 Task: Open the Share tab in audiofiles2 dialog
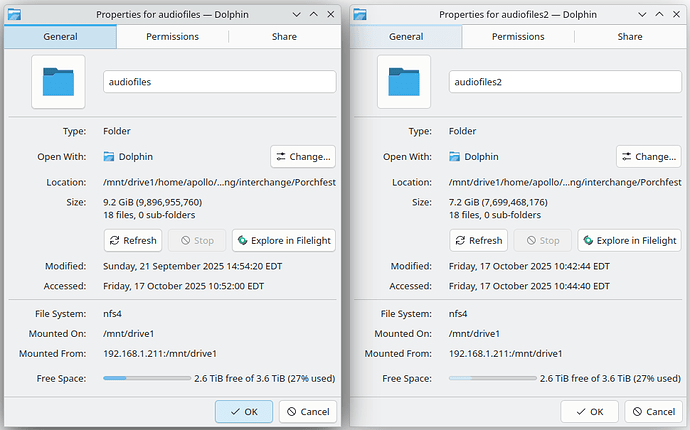tap(629, 36)
